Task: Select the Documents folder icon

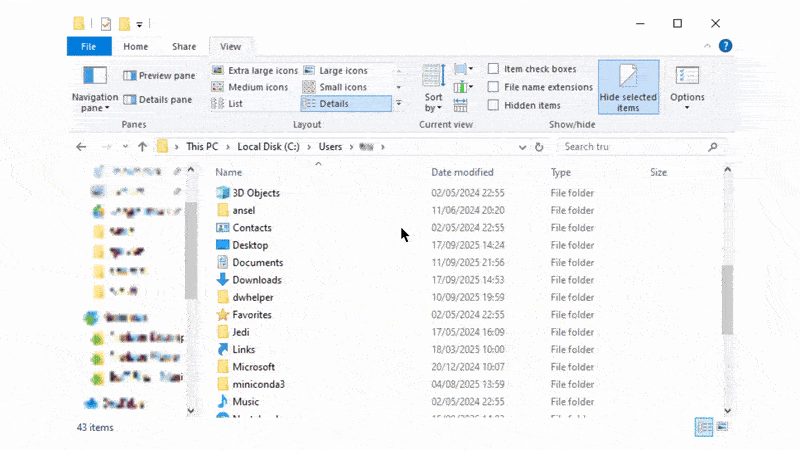Action: pyautogui.click(x=222, y=262)
